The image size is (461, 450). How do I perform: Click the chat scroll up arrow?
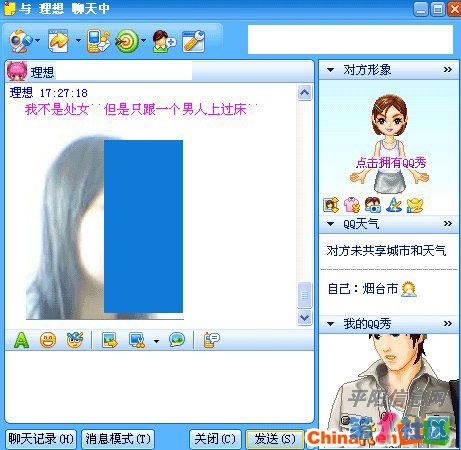click(304, 93)
